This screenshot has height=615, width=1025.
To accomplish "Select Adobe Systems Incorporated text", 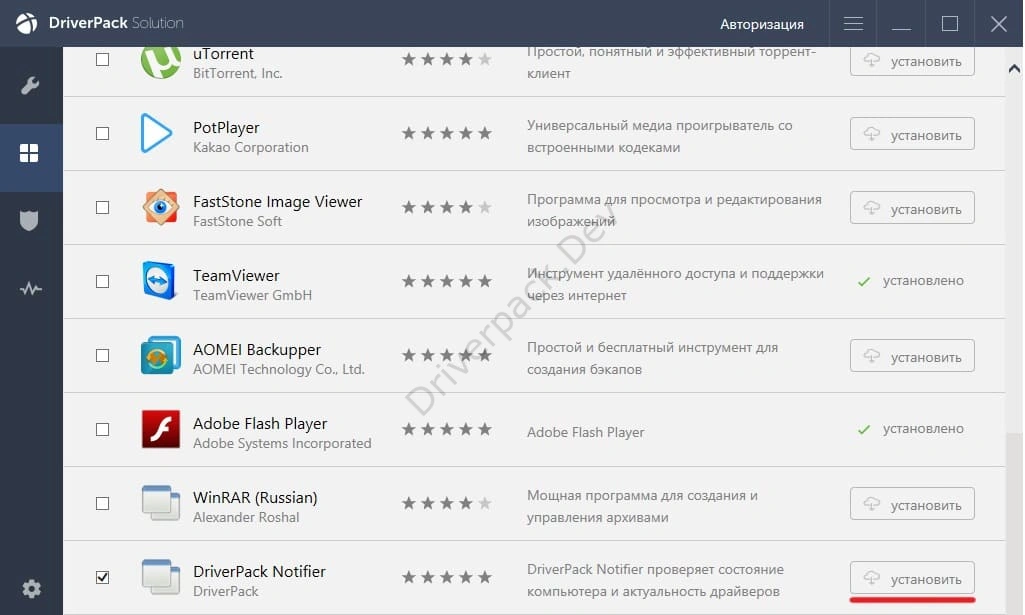I will pos(282,443).
